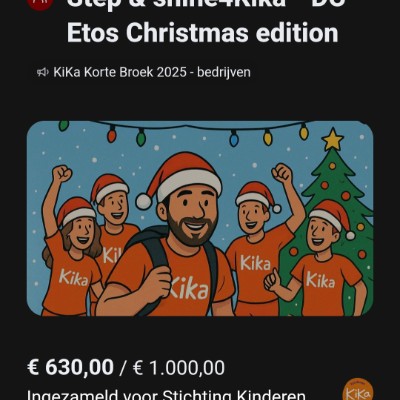Select the Etos Christmas edition title
The height and width of the screenshot is (400, 400).
click(203, 33)
